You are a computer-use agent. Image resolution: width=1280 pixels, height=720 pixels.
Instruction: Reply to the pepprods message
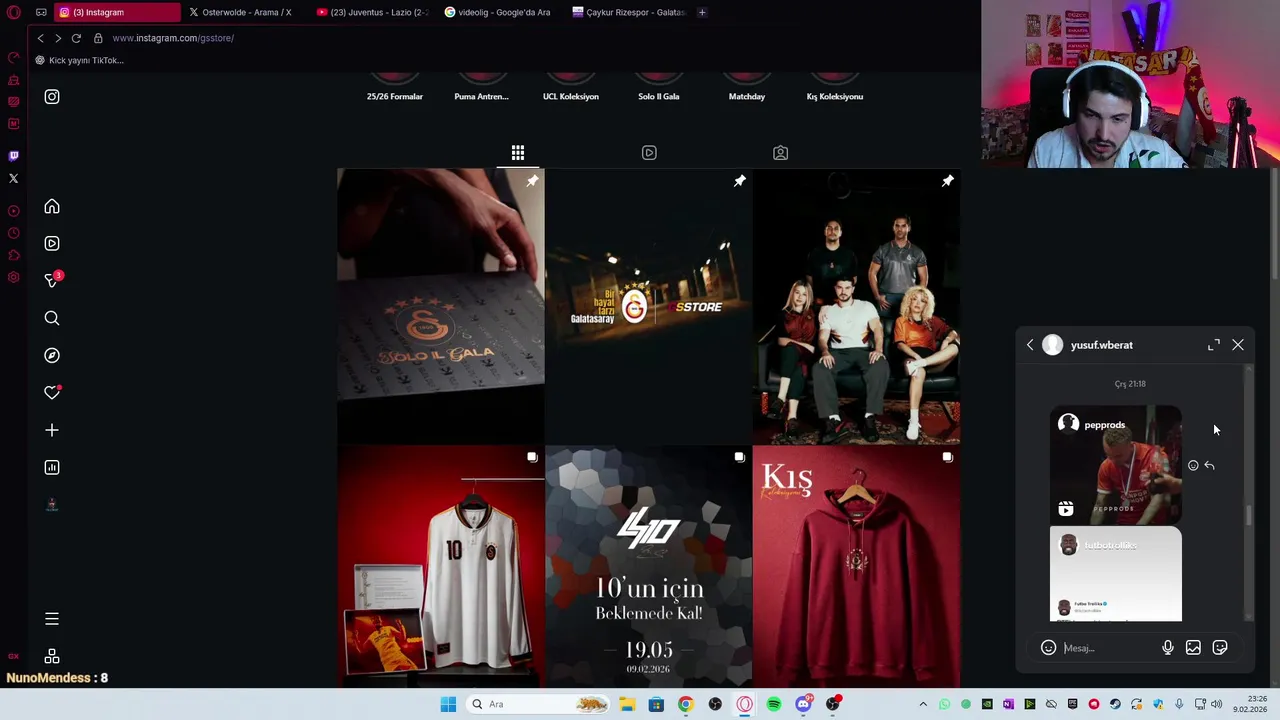click(x=1209, y=465)
